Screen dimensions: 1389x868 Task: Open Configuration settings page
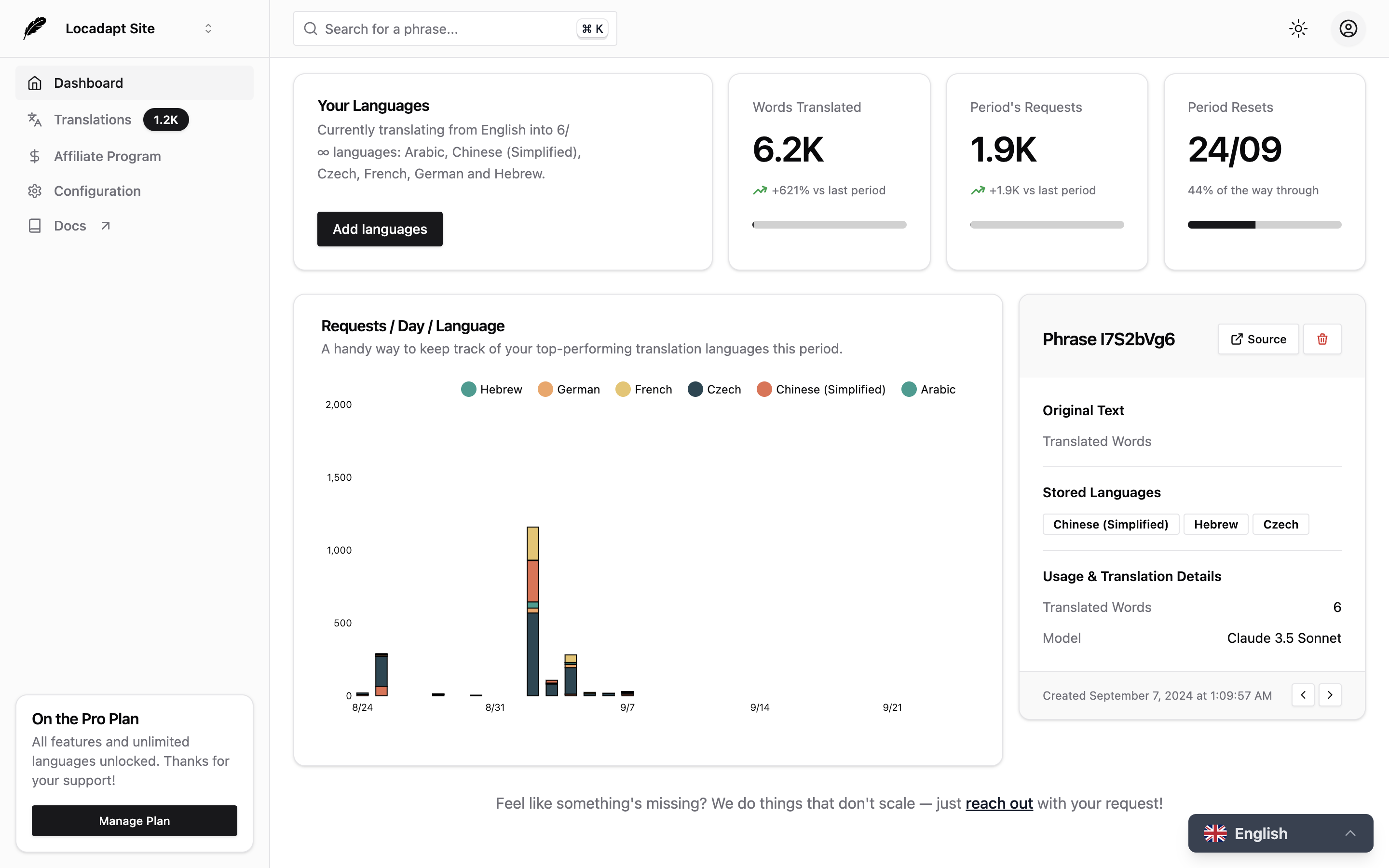tap(97, 191)
